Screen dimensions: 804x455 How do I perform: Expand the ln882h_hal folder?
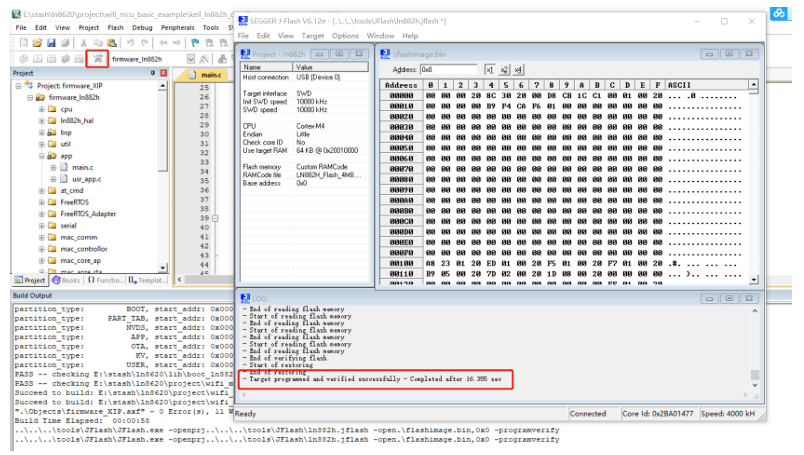click(42, 121)
